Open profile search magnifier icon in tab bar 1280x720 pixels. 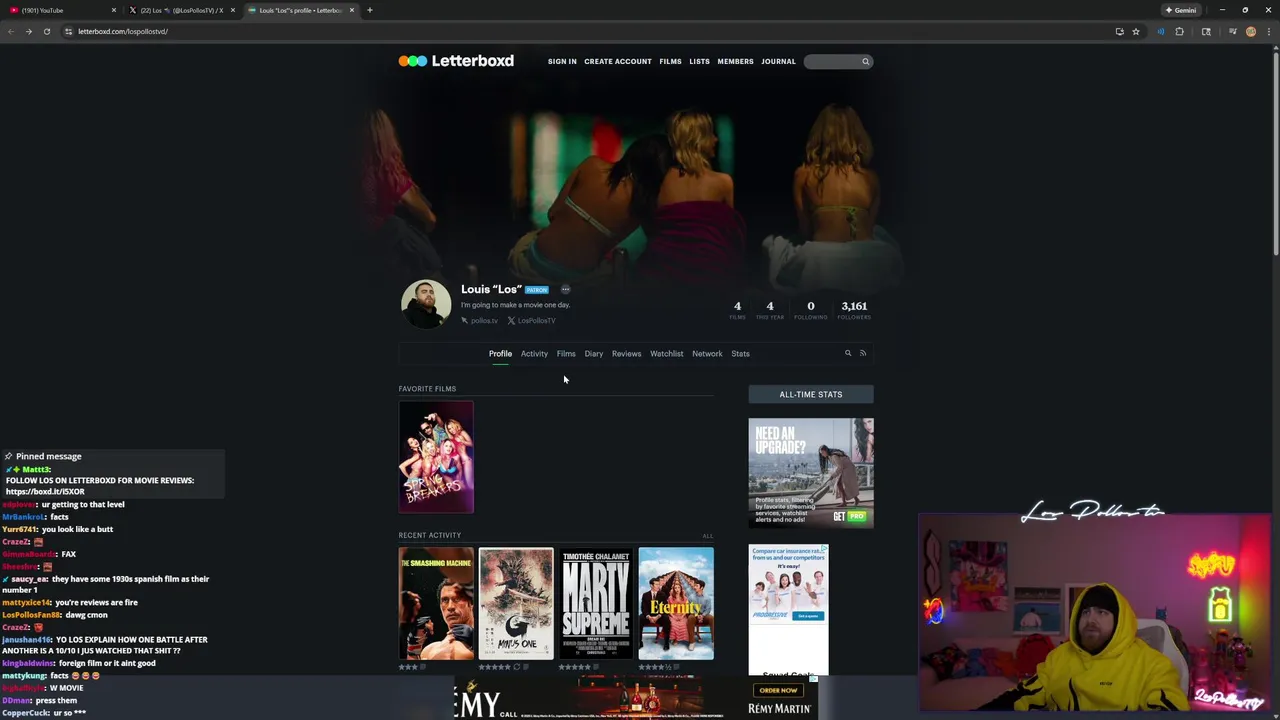[848, 353]
